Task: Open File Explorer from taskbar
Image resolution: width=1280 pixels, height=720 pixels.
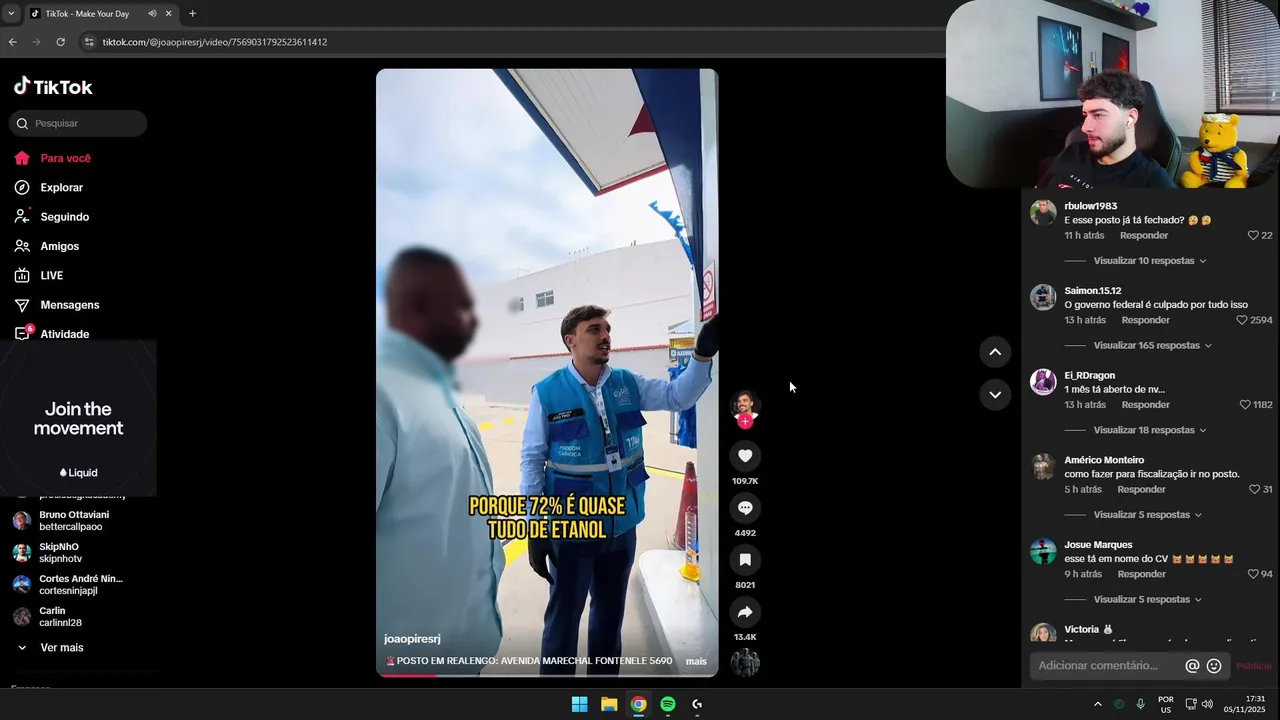Action: pyautogui.click(x=609, y=704)
